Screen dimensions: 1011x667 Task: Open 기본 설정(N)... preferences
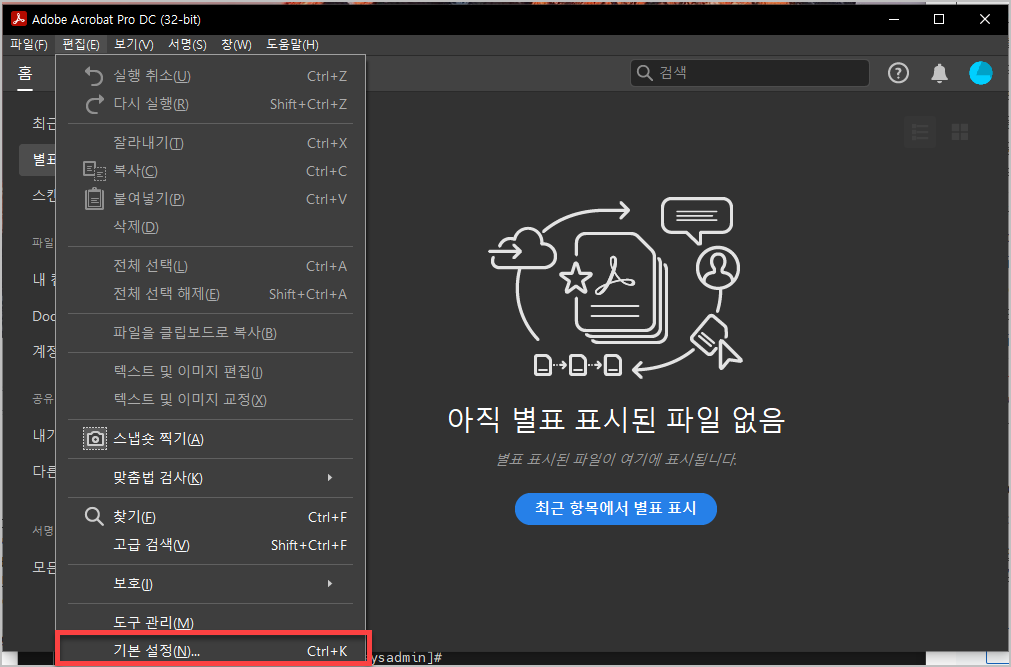(211, 651)
